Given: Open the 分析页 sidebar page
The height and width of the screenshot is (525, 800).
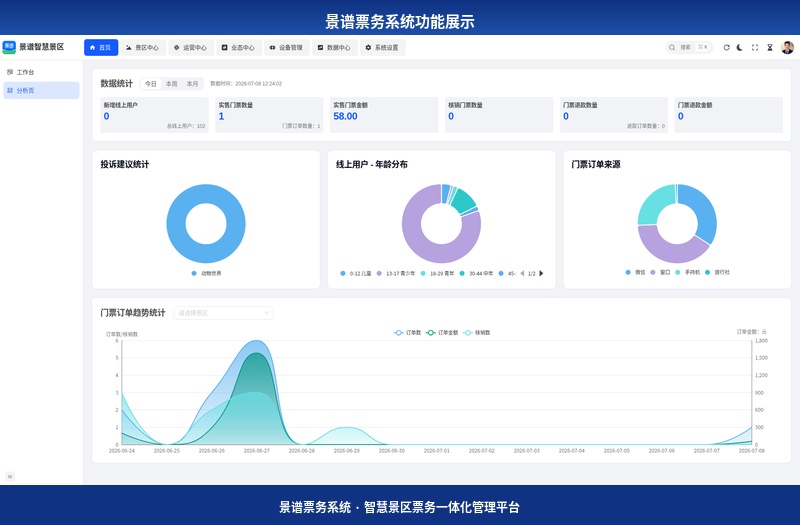Looking at the screenshot, I should pos(41,90).
